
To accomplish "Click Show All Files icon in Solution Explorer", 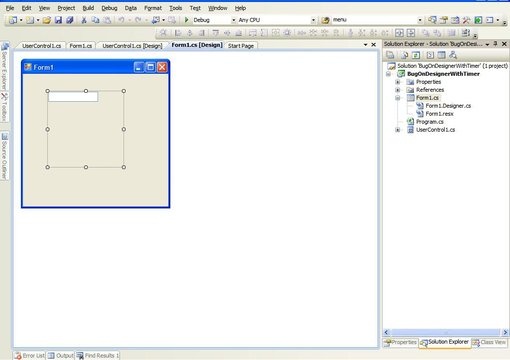I will 404,55.
